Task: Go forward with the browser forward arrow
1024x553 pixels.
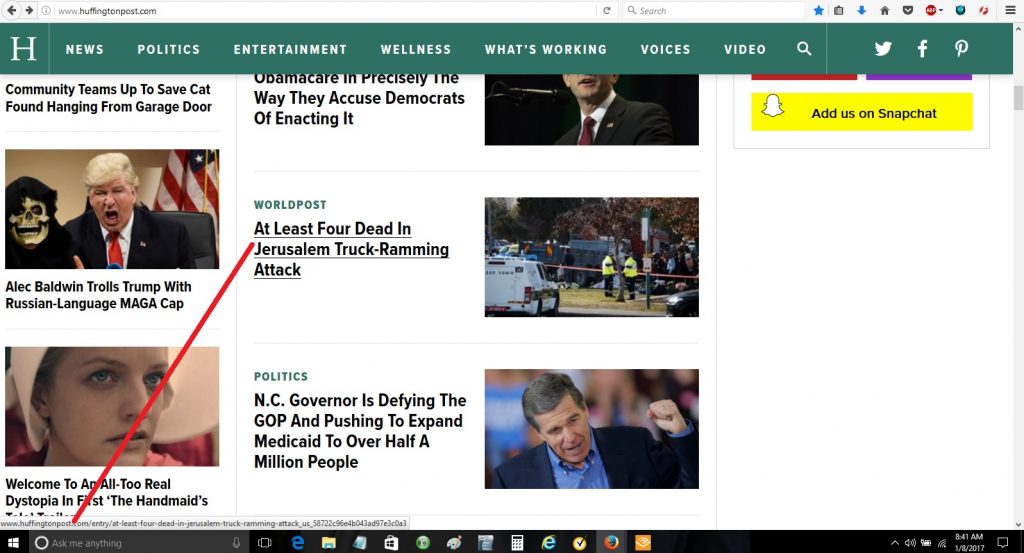Action: (29, 10)
